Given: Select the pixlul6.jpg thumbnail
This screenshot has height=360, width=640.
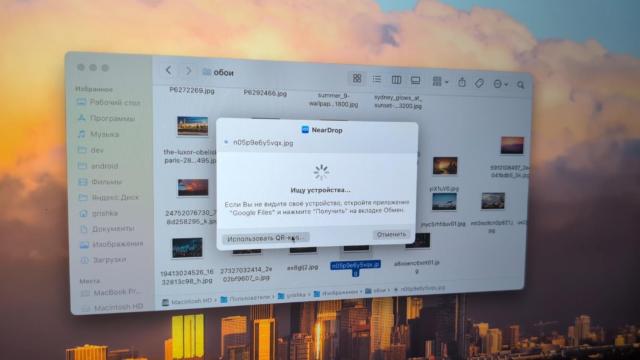Looking at the screenshot, I should (x=445, y=166).
